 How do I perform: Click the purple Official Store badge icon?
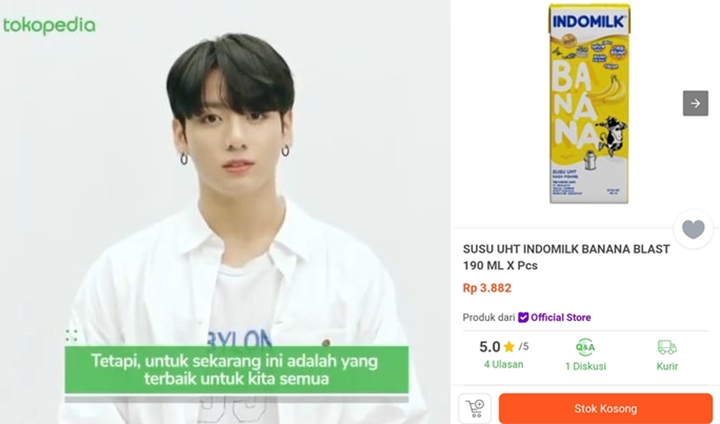(x=523, y=317)
